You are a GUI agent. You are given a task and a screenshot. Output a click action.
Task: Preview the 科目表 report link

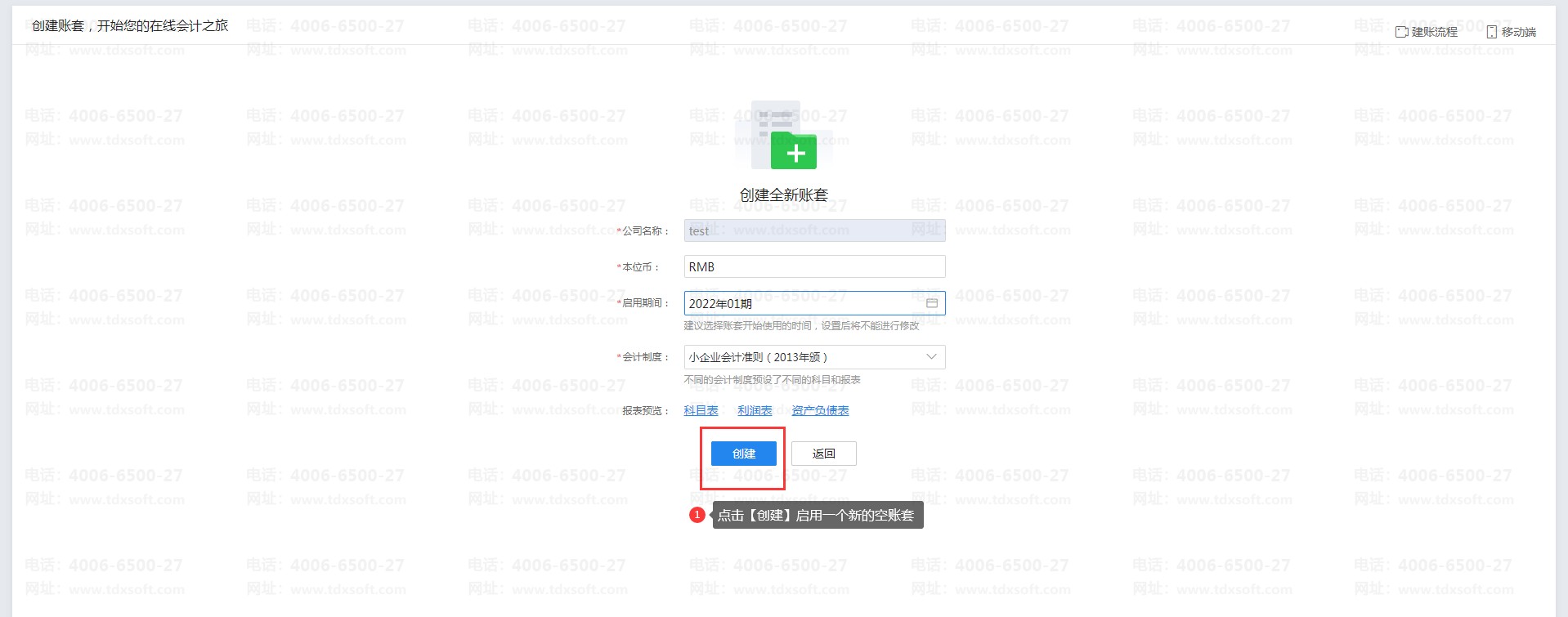(701, 410)
